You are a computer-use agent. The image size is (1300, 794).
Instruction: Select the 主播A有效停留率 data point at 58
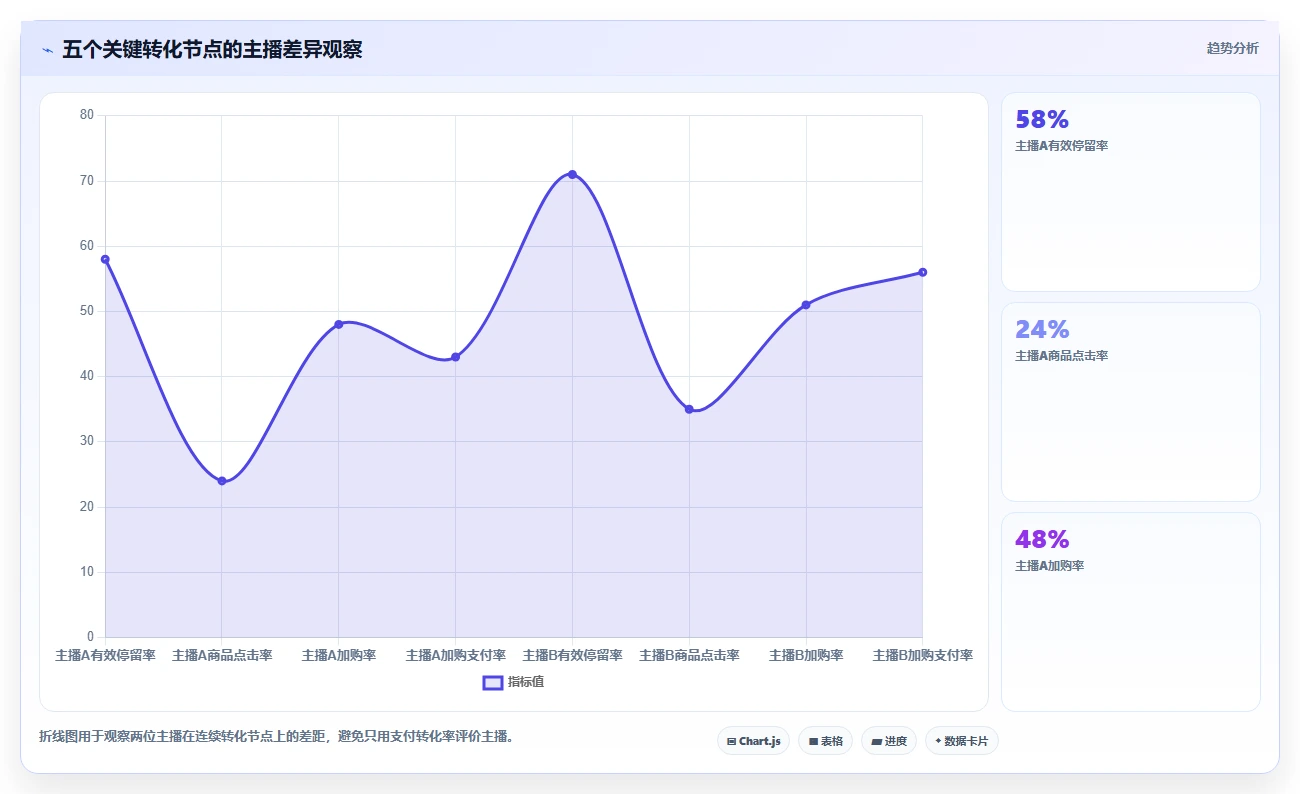click(105, 259)
